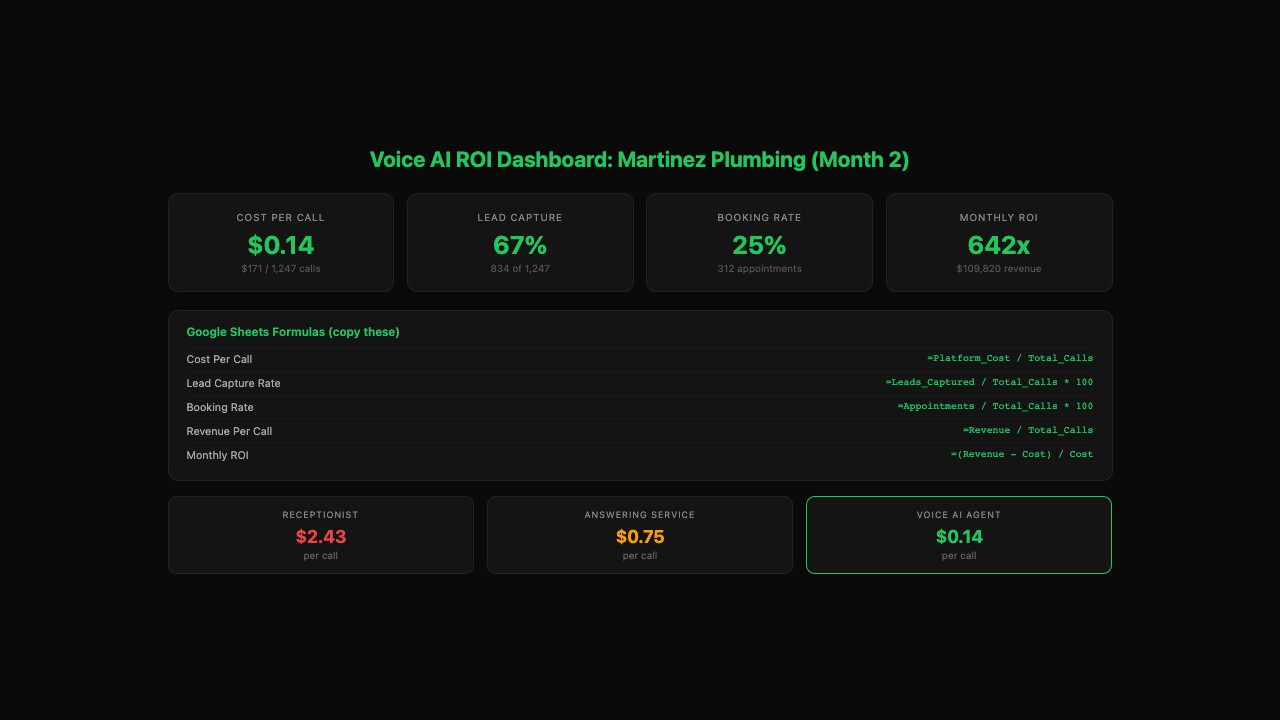
Task: Select the highlighted Voice AI Agent card
Action: point(959,535)
